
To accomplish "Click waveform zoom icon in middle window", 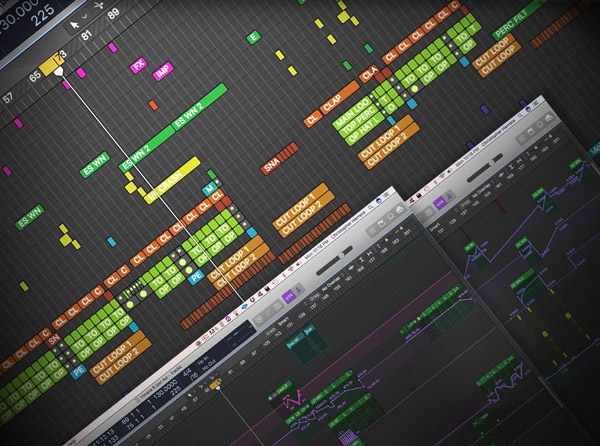I will 351,268.
